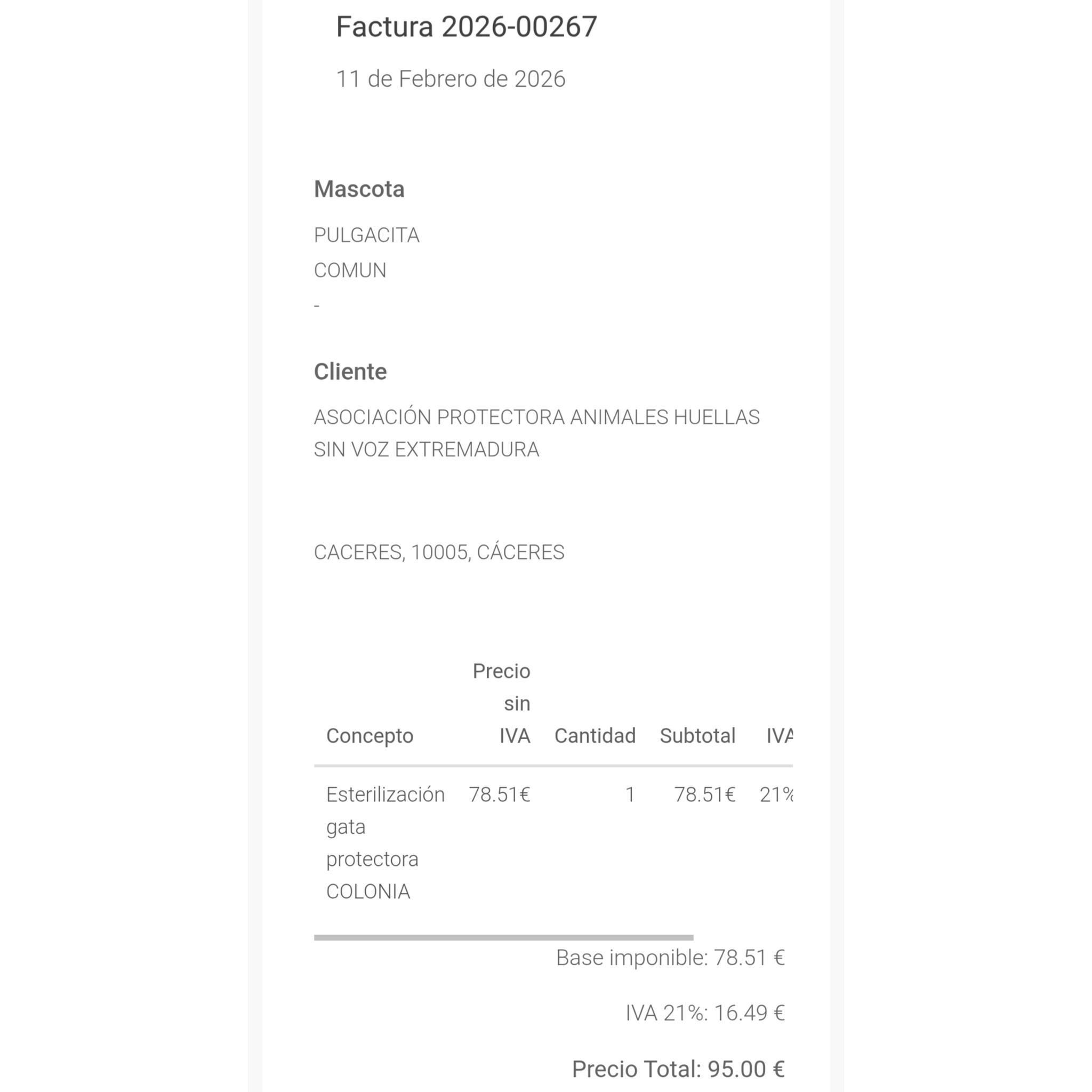Image resolution: width=1092 pixels, height=1092 pixels.
Task: Click the Precio sin IVA column header
Action: pos(502,704)
